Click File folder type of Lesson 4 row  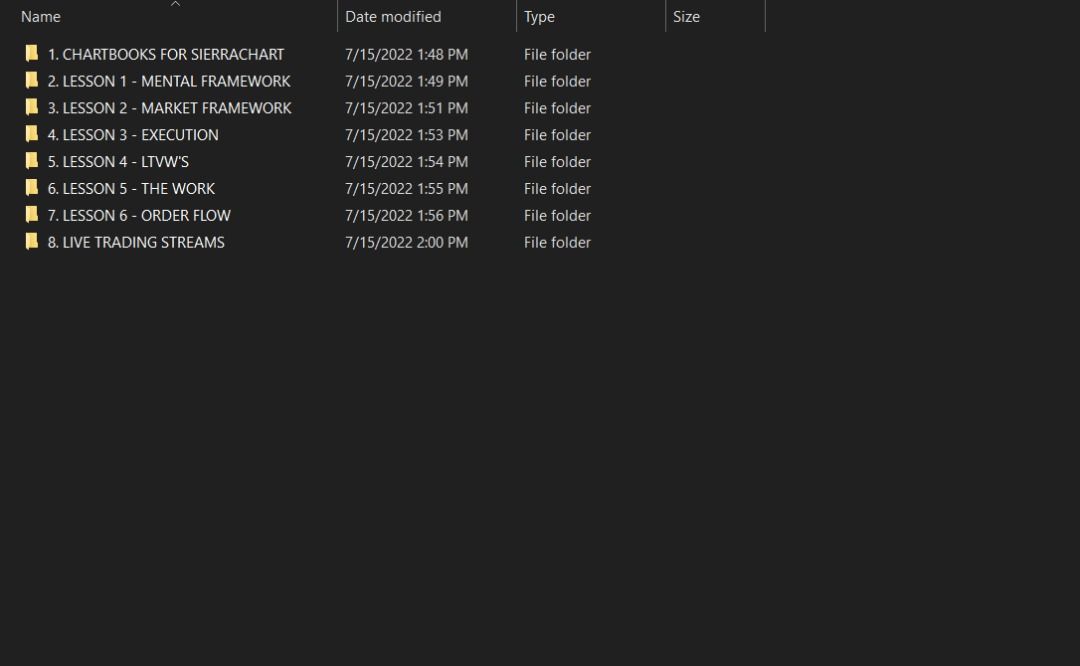[557, 162]
